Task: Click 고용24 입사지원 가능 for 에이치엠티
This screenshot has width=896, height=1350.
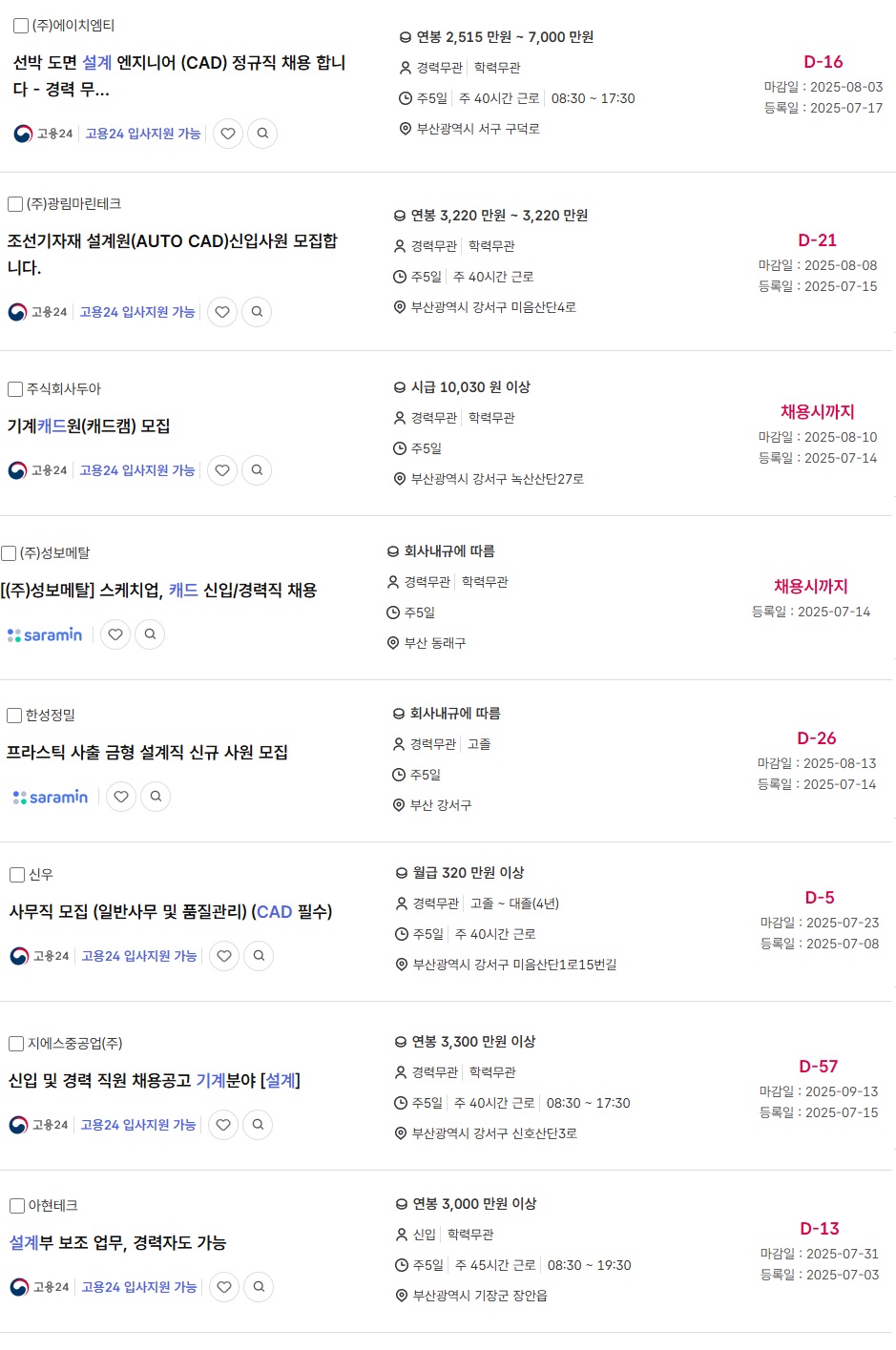Action: point(143,134)
